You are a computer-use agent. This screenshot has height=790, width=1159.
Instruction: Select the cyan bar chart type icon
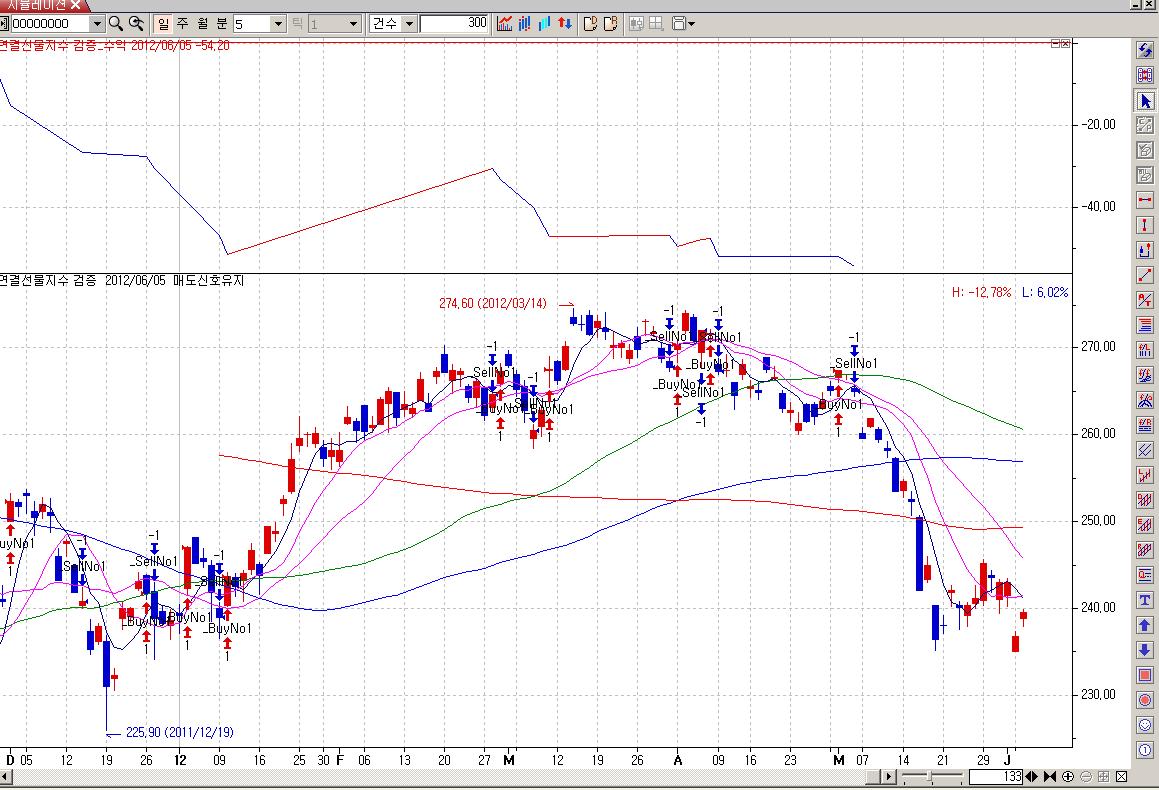pyautogui.click(x=545, y=24)
